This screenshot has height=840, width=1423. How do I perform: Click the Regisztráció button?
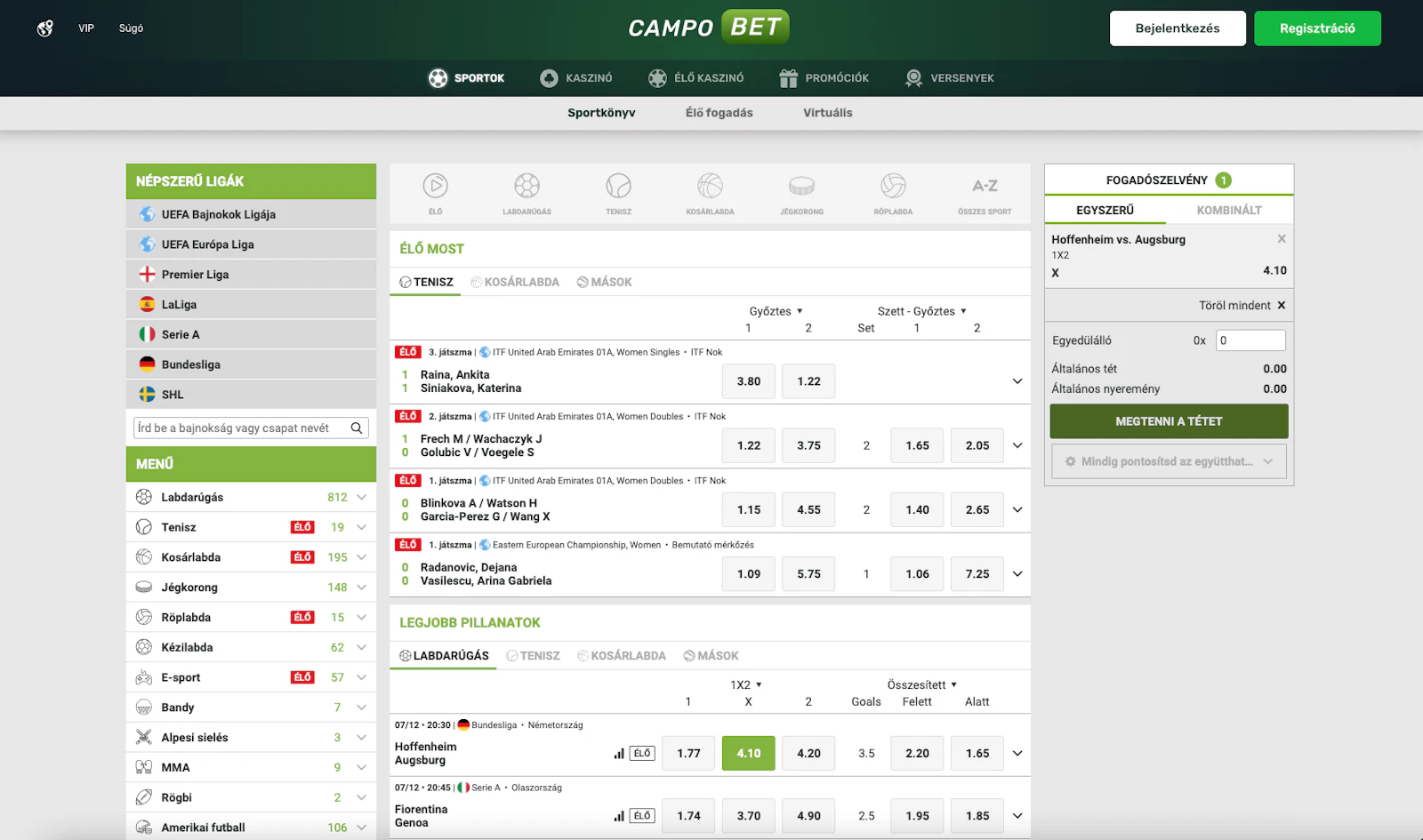pos(1317,28)
